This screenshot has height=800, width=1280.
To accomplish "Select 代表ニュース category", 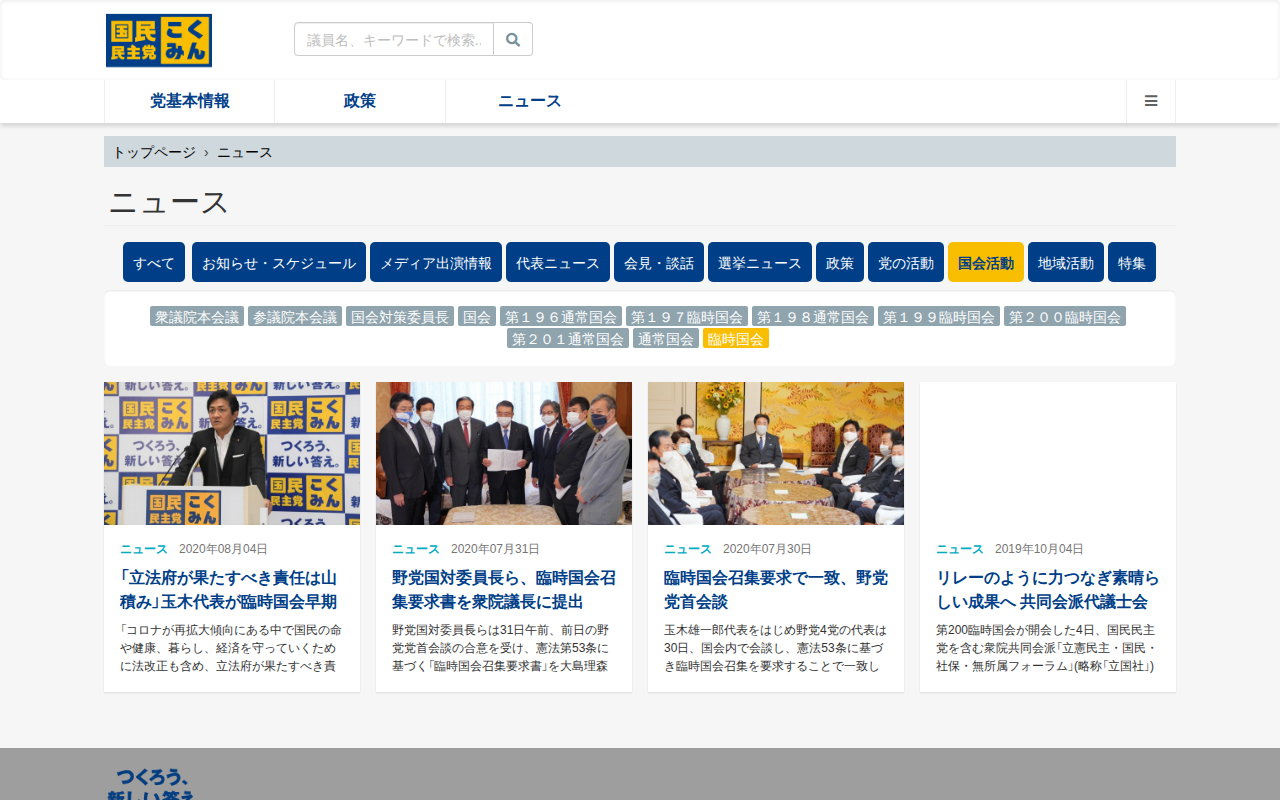I will click(558, 262).
